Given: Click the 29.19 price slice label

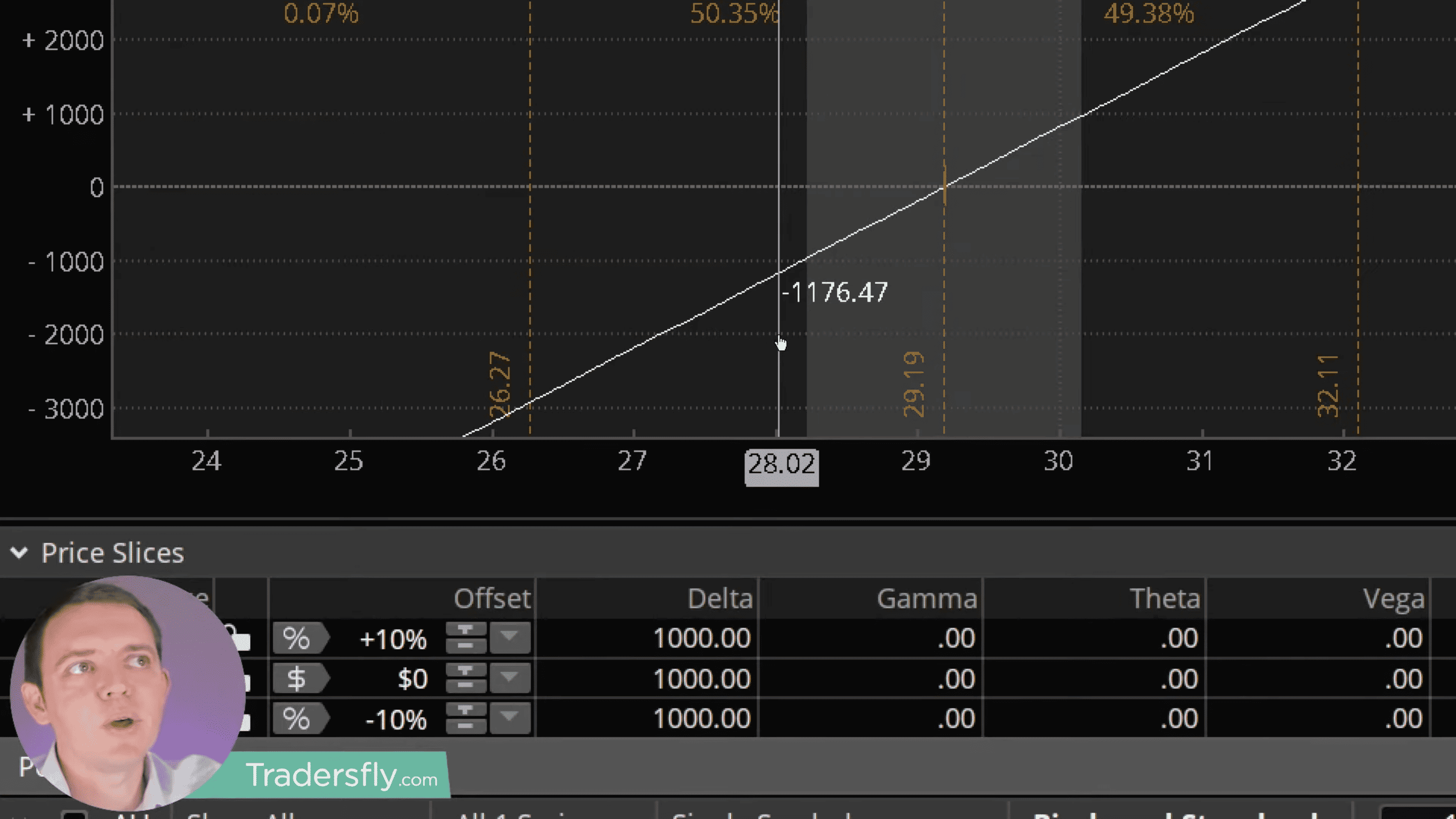Looking at the screenshot, I should 914,385.
